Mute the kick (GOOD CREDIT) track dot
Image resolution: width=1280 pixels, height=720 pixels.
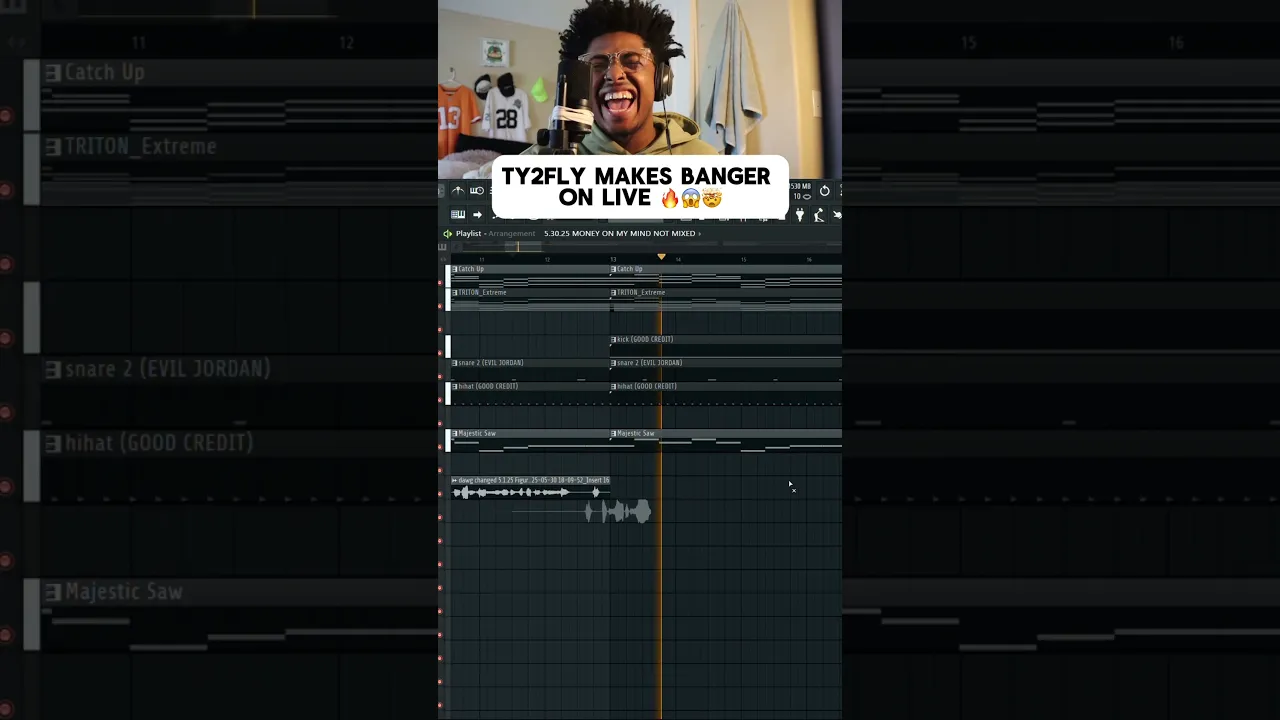click(440, 353)
